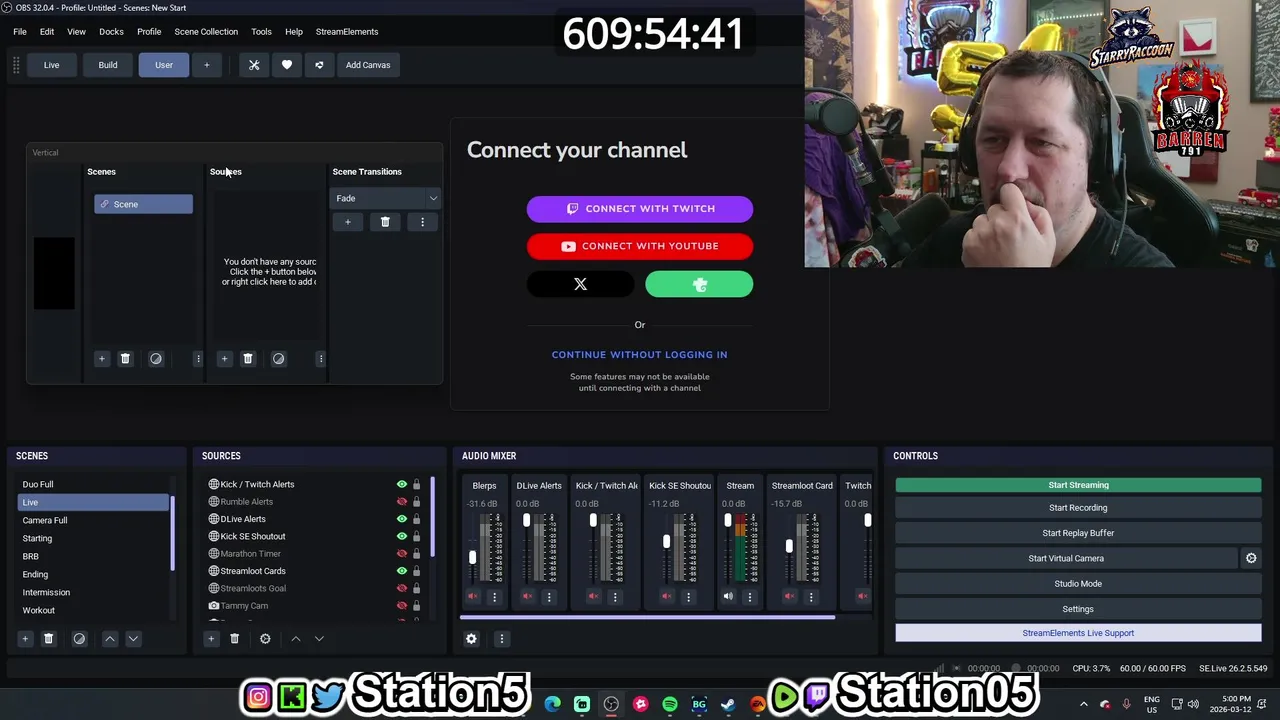
Task: Move scene up in Scenes dock
Action: coord(110,638)
